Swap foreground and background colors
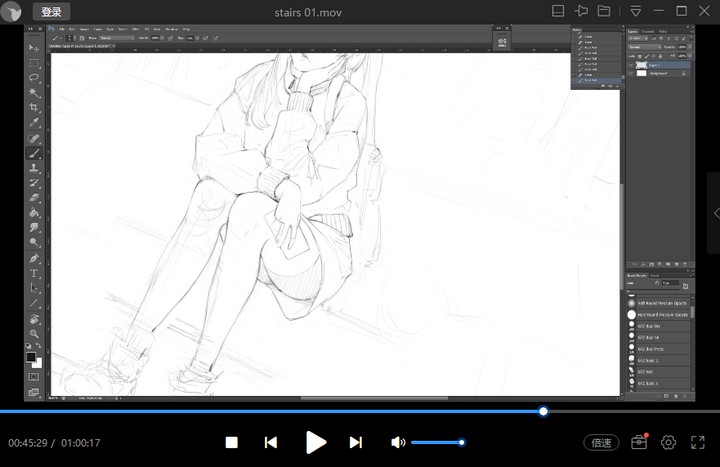The height and width of the screenshot is (467, 720). (39, 345)
